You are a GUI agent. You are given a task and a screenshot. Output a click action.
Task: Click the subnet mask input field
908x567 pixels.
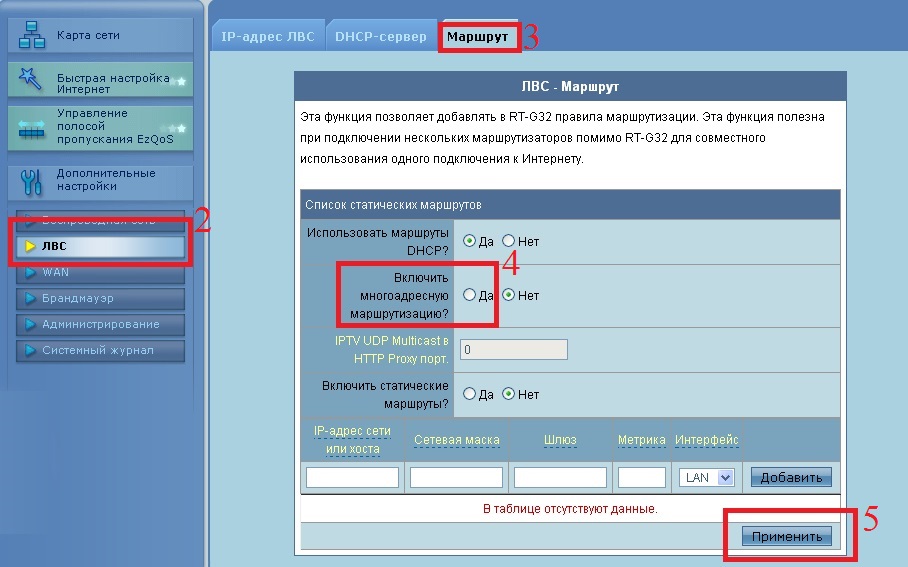(x=456, y=477)
